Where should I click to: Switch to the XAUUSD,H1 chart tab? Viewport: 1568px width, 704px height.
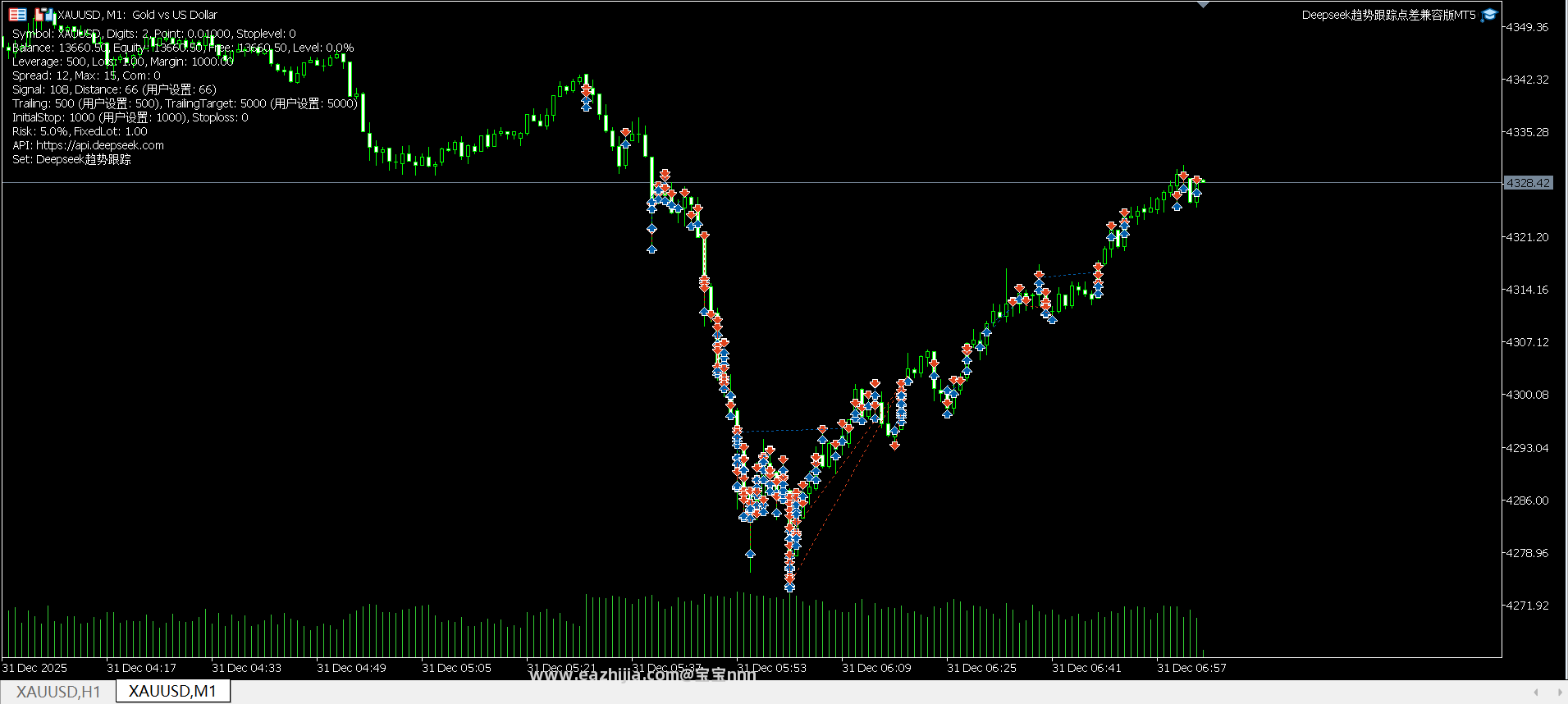point(57,692)
